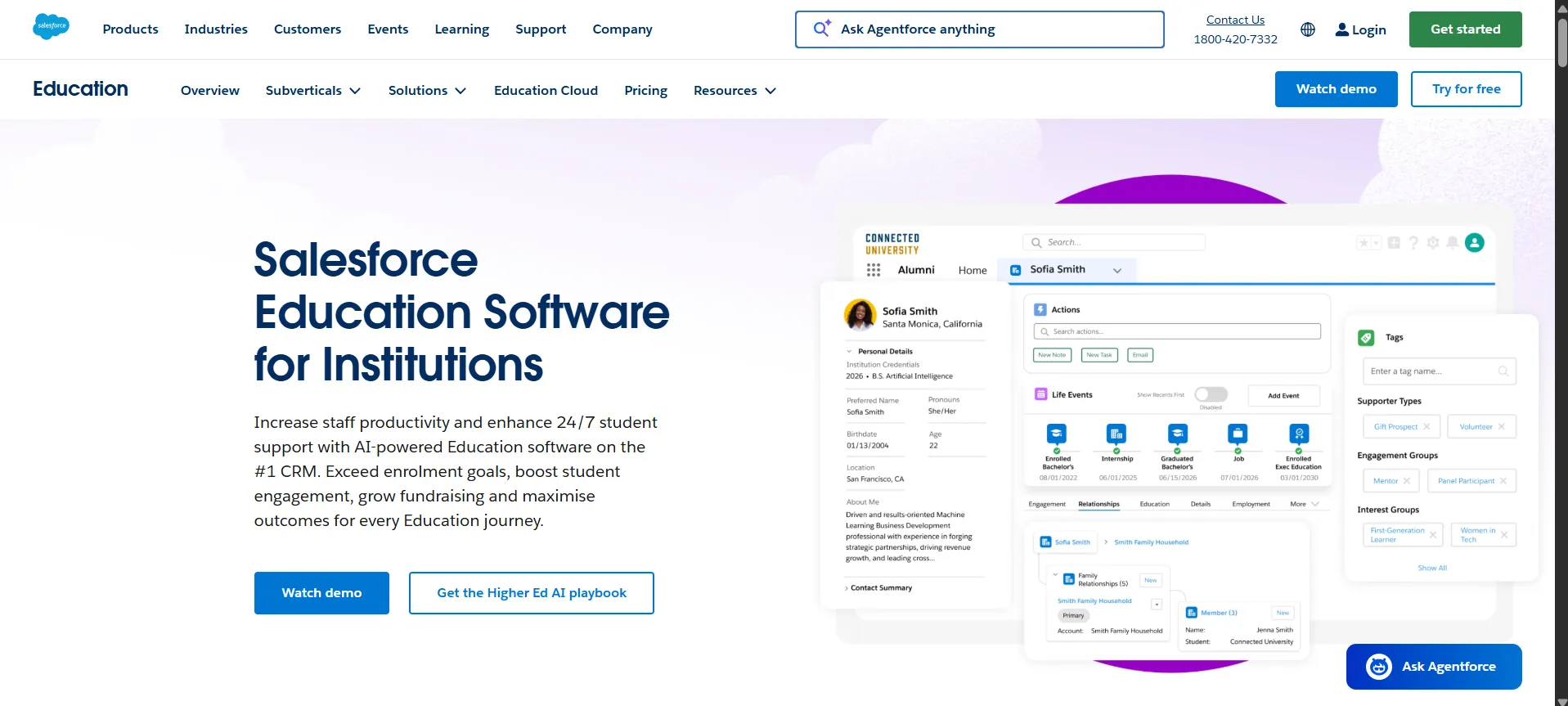This screenshot has height=706, width=1568.
Task: Click the Show All link in Tags
Action: [x=1432, y=568]
